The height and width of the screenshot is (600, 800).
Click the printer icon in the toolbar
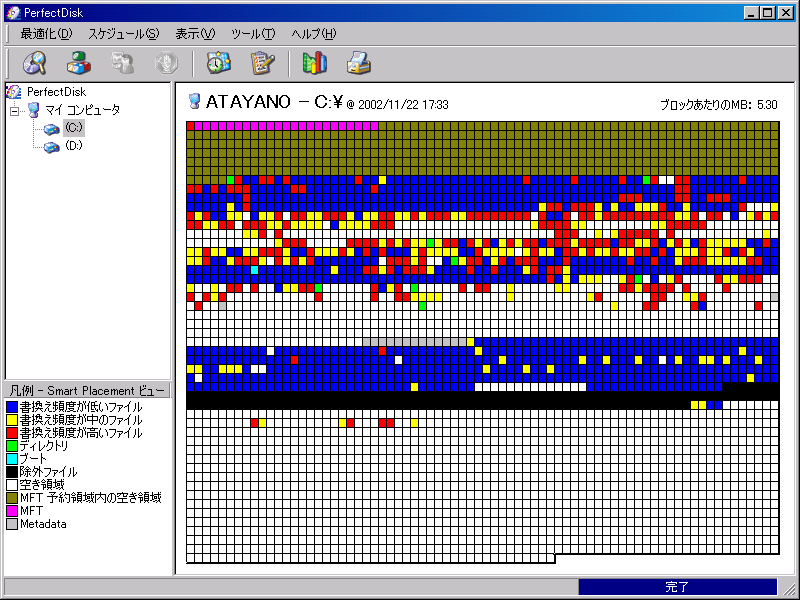[359, 63]
